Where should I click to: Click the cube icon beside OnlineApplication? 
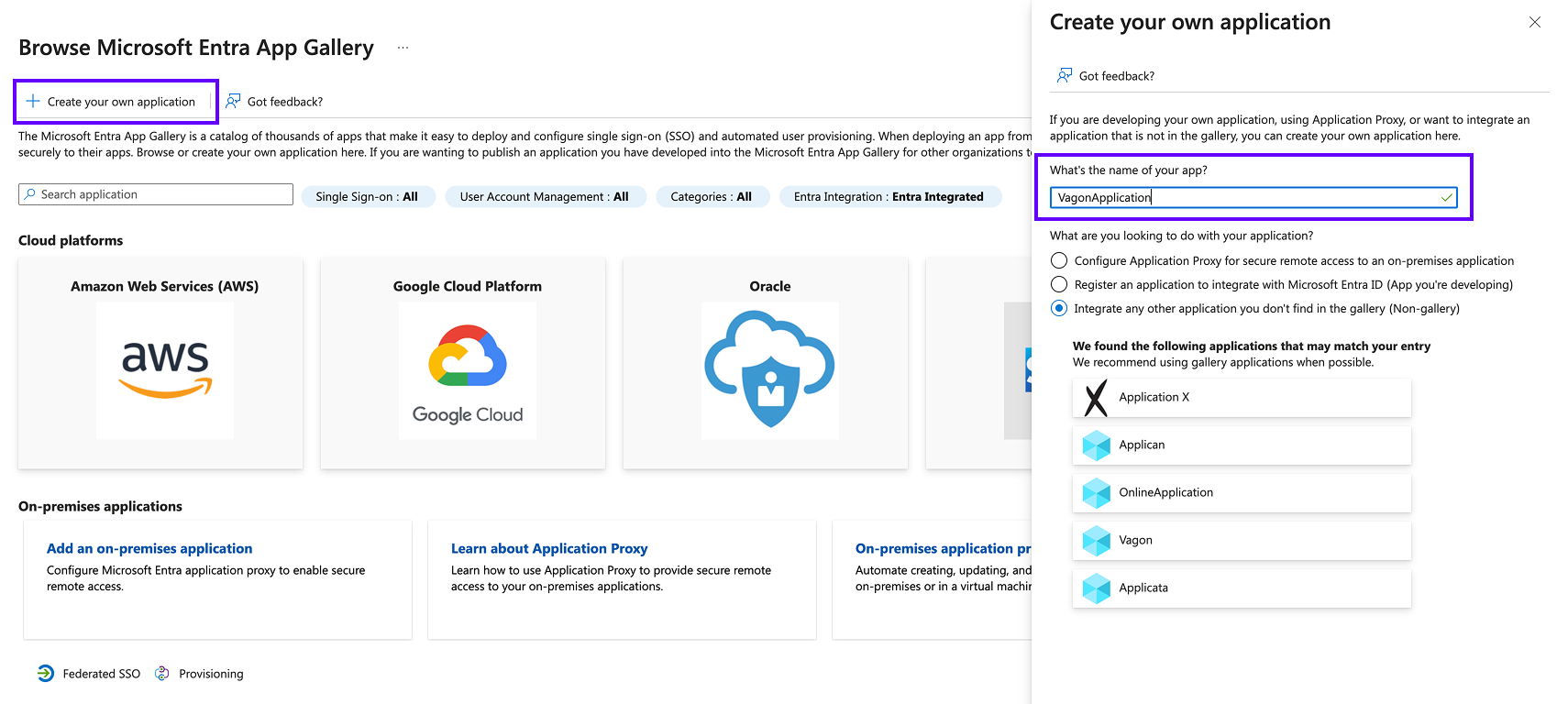tap(1096, 493)
